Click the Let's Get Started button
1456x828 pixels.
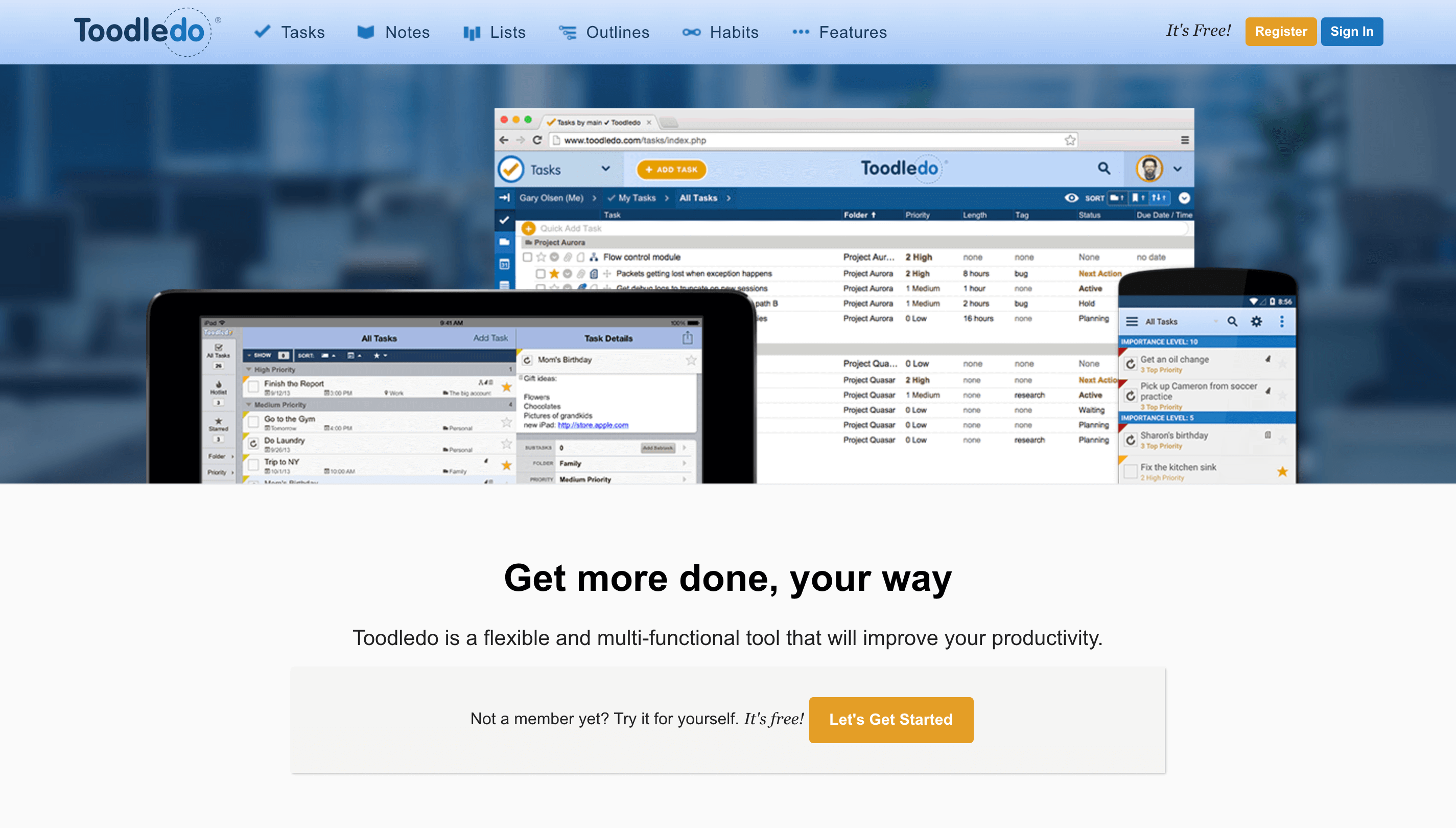coord(890,719)
